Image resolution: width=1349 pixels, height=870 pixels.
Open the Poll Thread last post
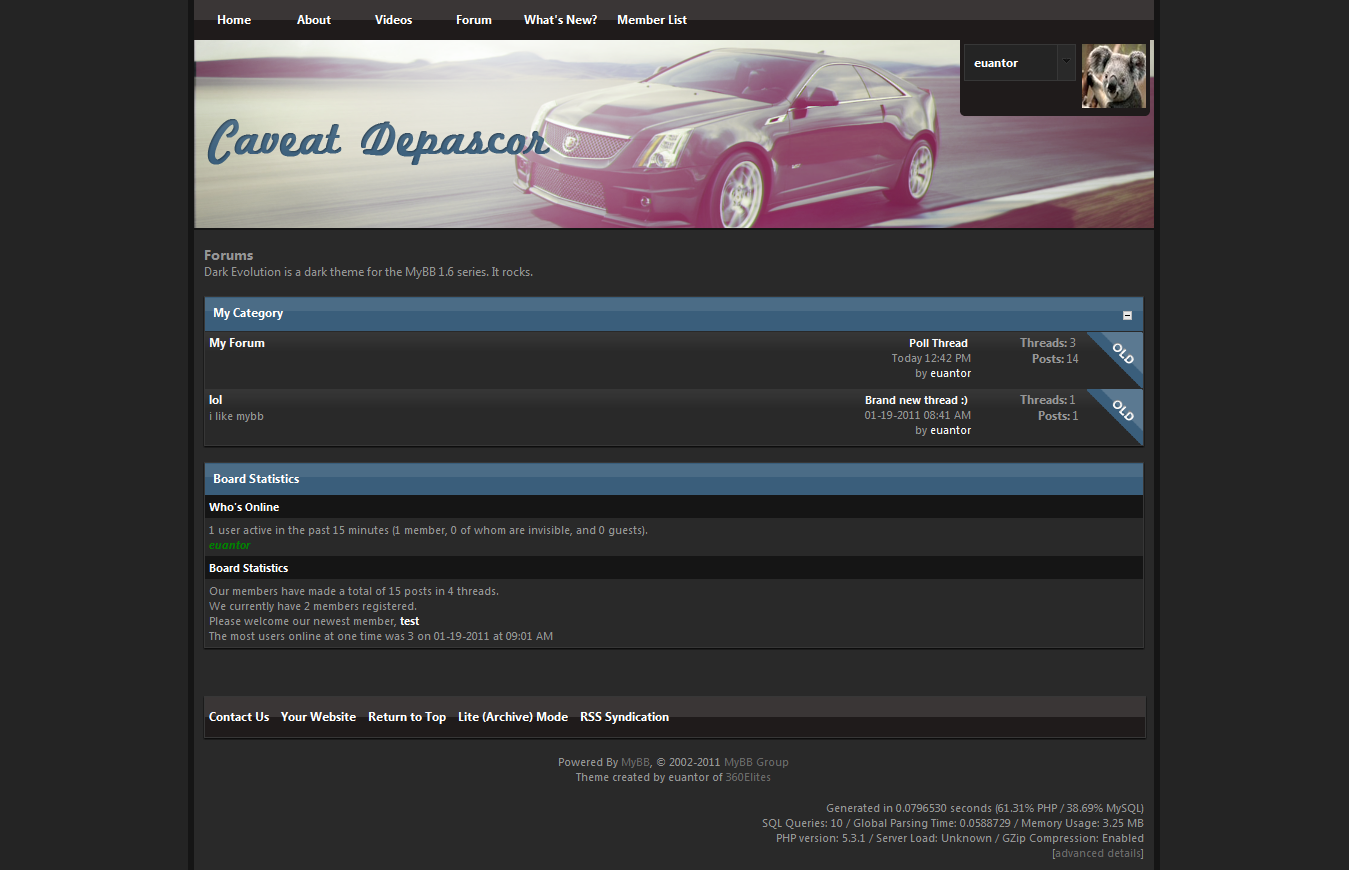938,343
